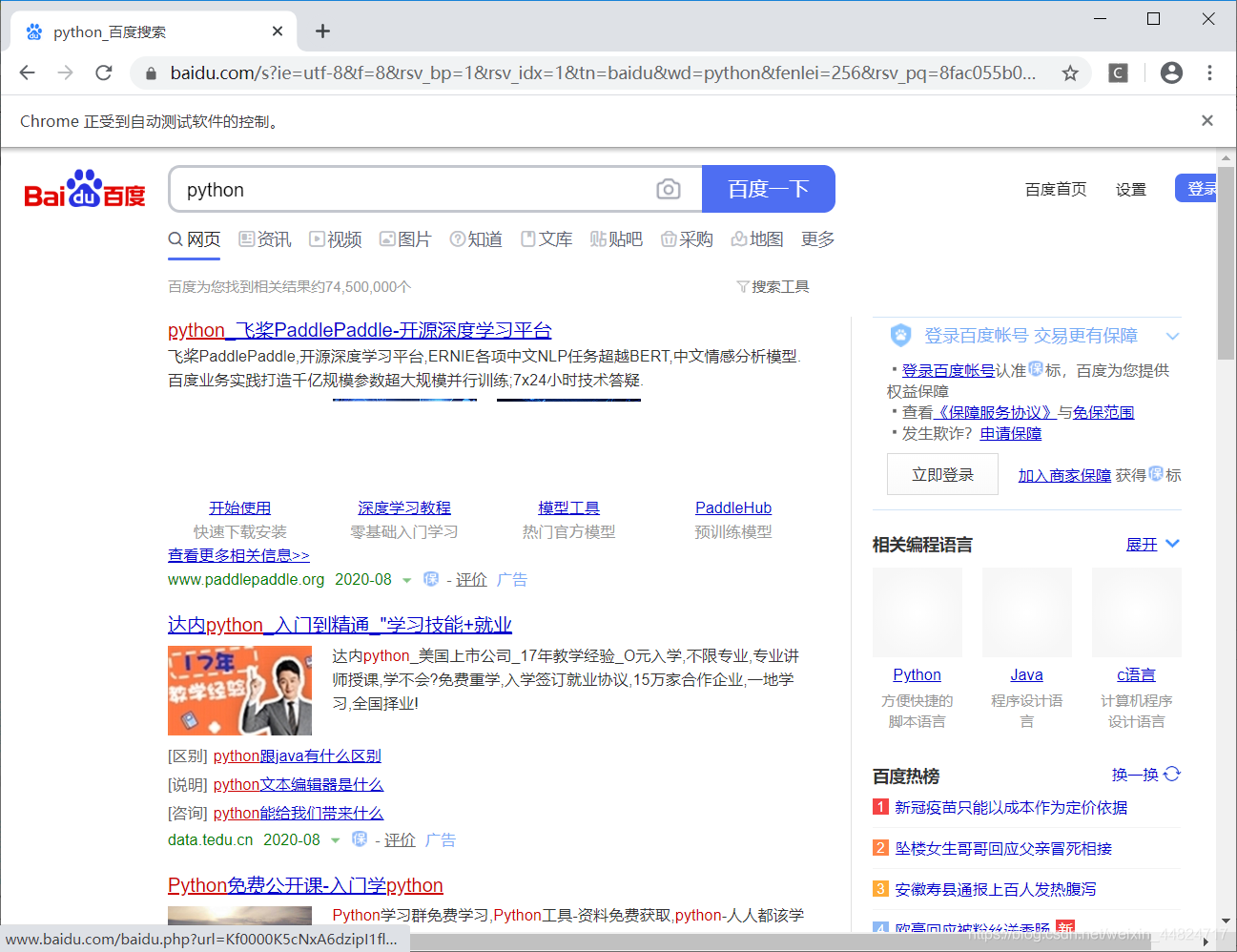Open 搜索工具 filter
The width and height of the screenshot is (1237, 952).
[773, 286]
